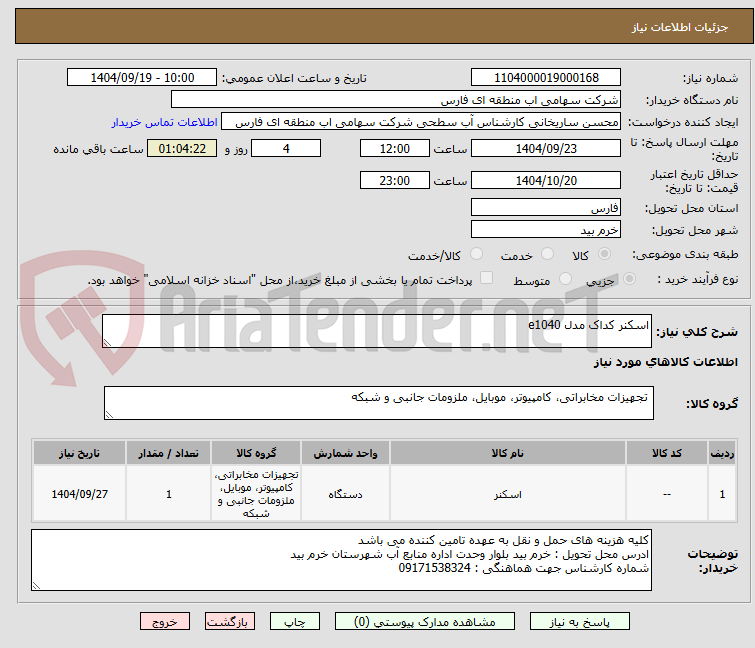Click the گروه کالا table column header
Screen dimensions: 755x648
coord(256,453)
